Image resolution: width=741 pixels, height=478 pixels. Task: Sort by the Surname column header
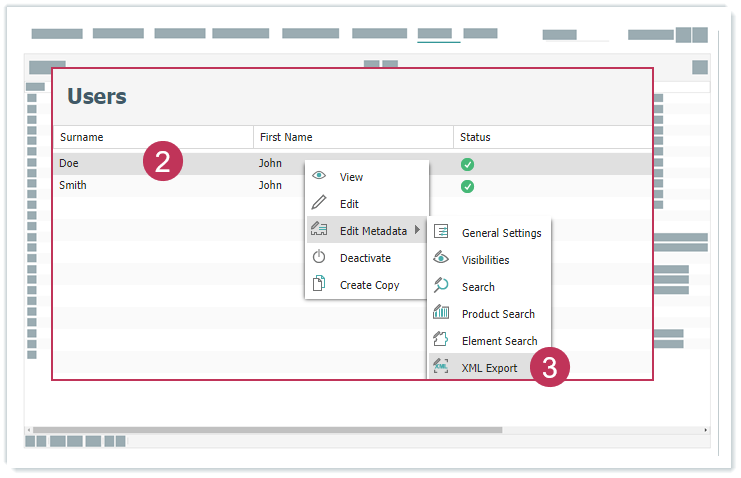click(82, 137)
